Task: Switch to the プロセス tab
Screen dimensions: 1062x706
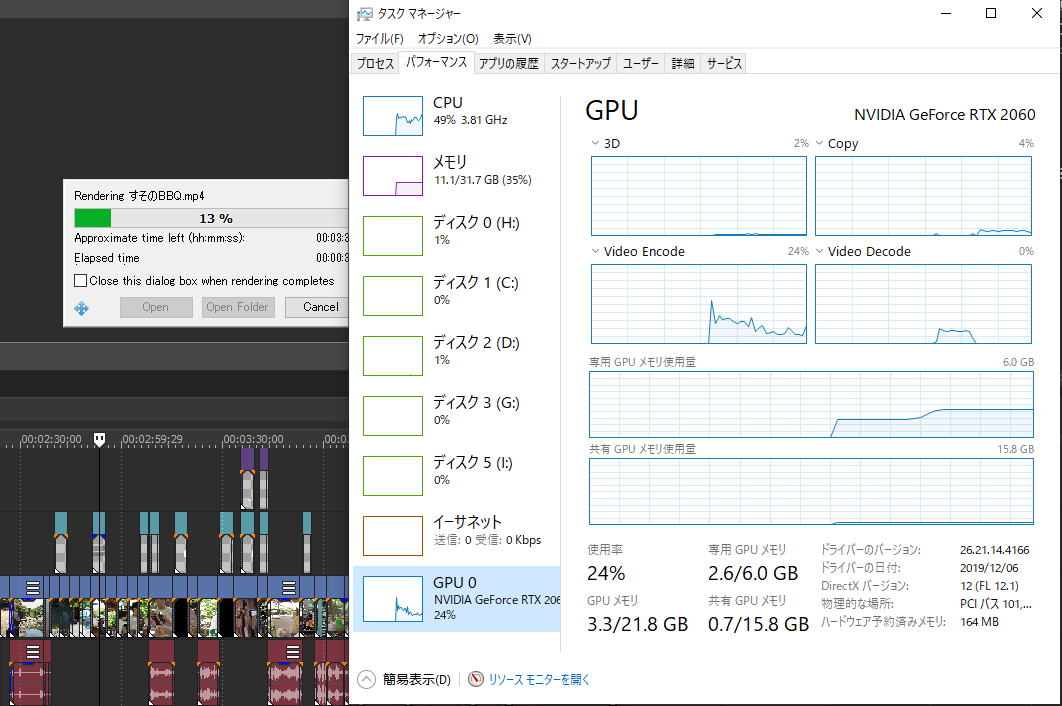Action: tap(376, 63)
